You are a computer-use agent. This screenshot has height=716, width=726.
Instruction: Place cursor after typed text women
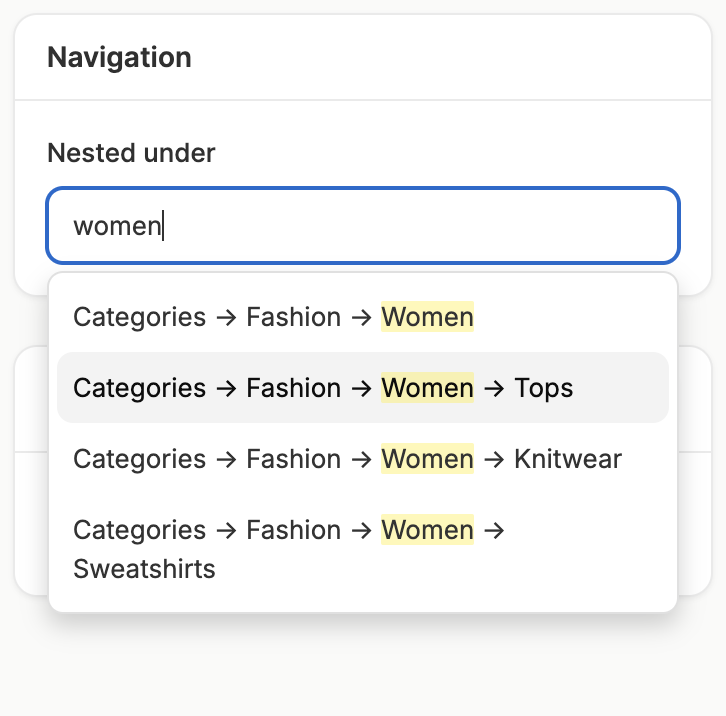tap(162, 226)
